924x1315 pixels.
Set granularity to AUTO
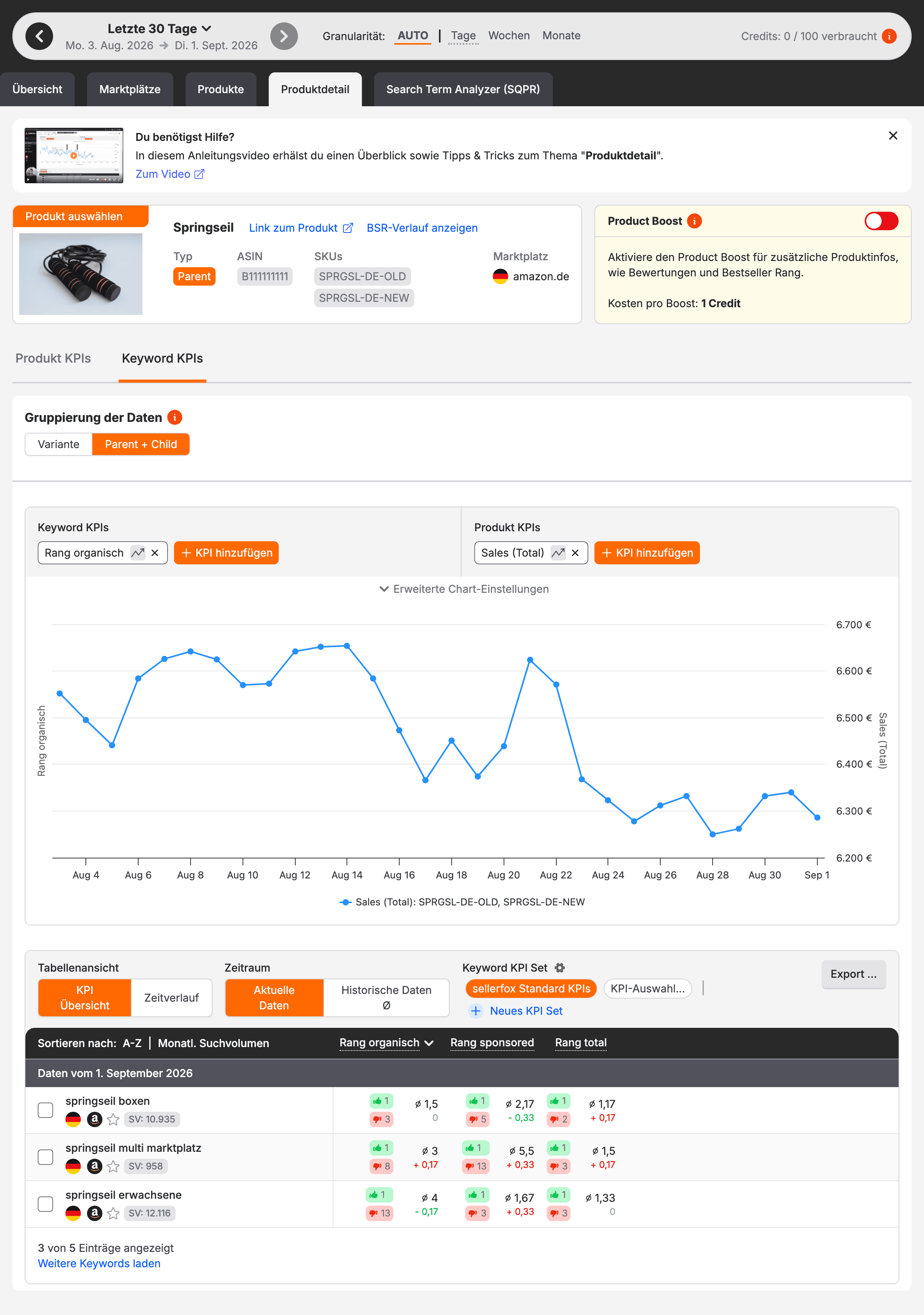click(412, 35)
